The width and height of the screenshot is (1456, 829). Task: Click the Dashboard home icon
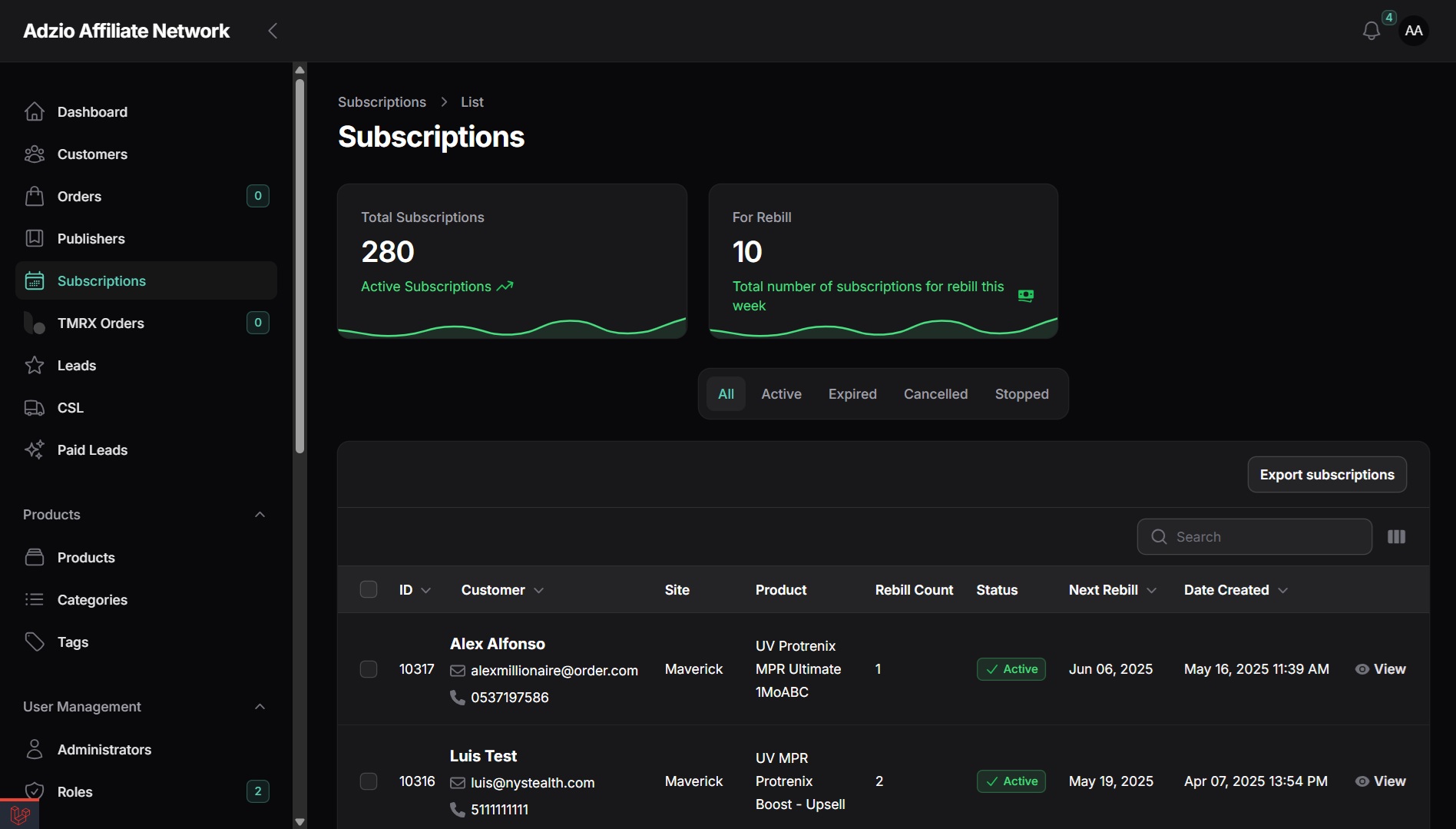click(x=35, y=111)
